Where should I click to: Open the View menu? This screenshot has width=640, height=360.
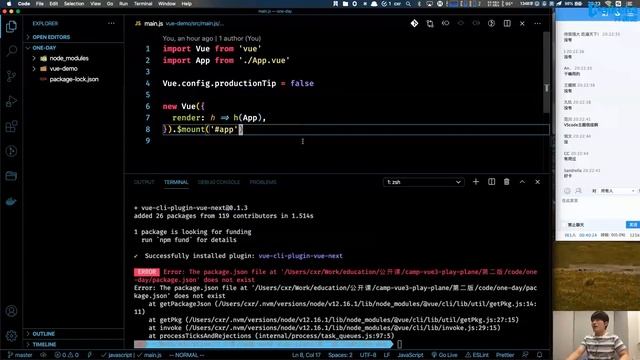pyautogui.click(x=96, y=4)
